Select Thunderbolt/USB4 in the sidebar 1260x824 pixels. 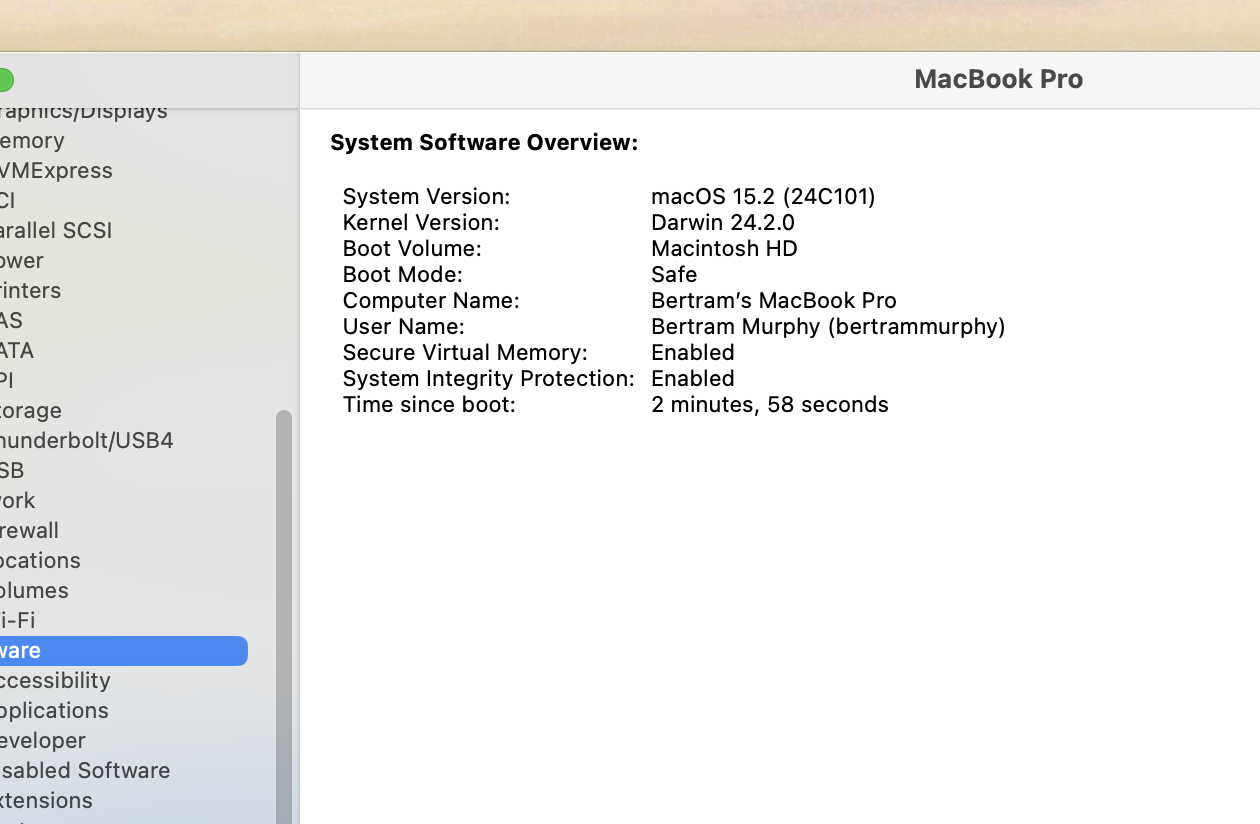[x=87, y=440]
